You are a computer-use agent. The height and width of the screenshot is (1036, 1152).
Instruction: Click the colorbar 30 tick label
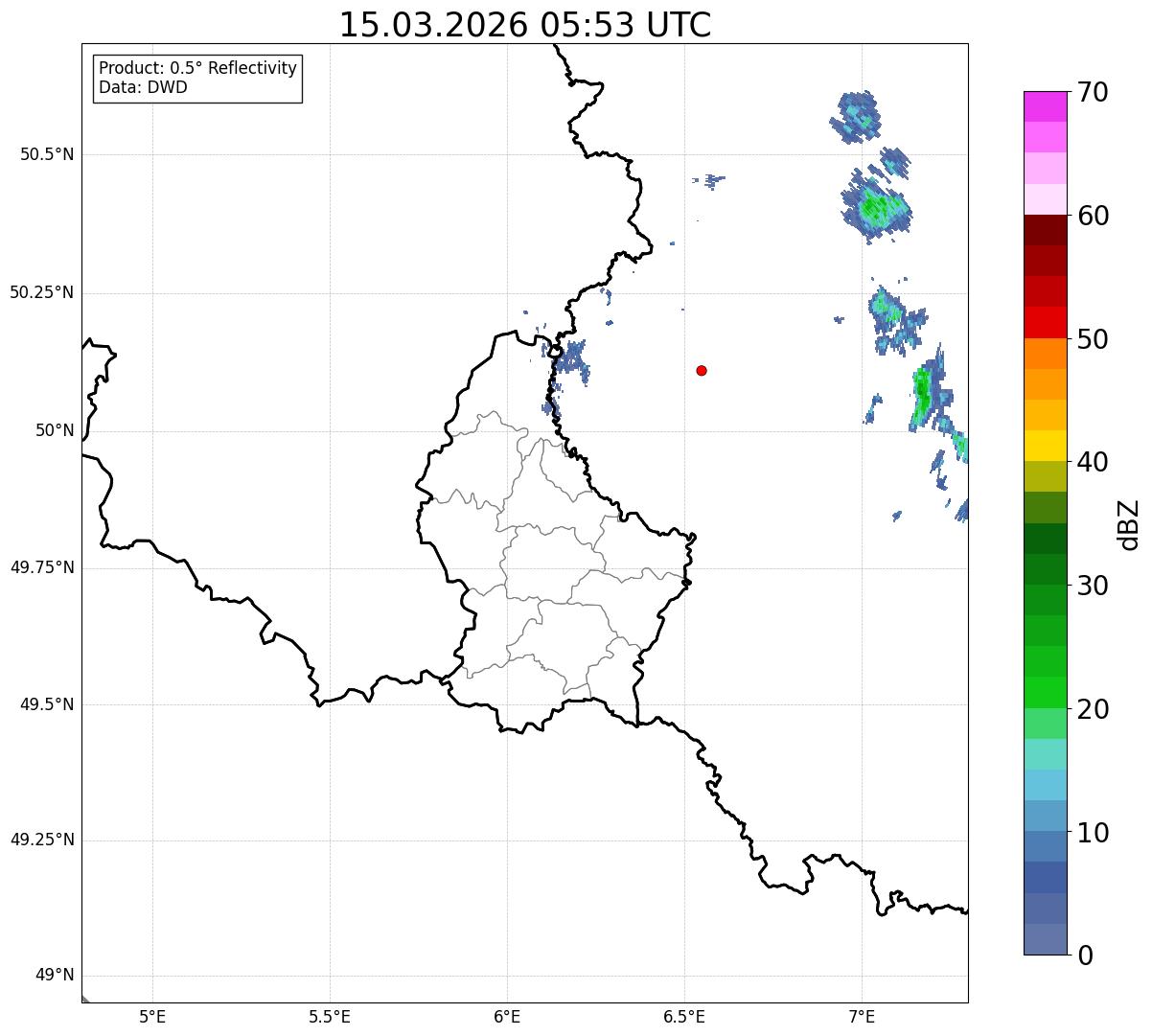tap(1093, 586)
